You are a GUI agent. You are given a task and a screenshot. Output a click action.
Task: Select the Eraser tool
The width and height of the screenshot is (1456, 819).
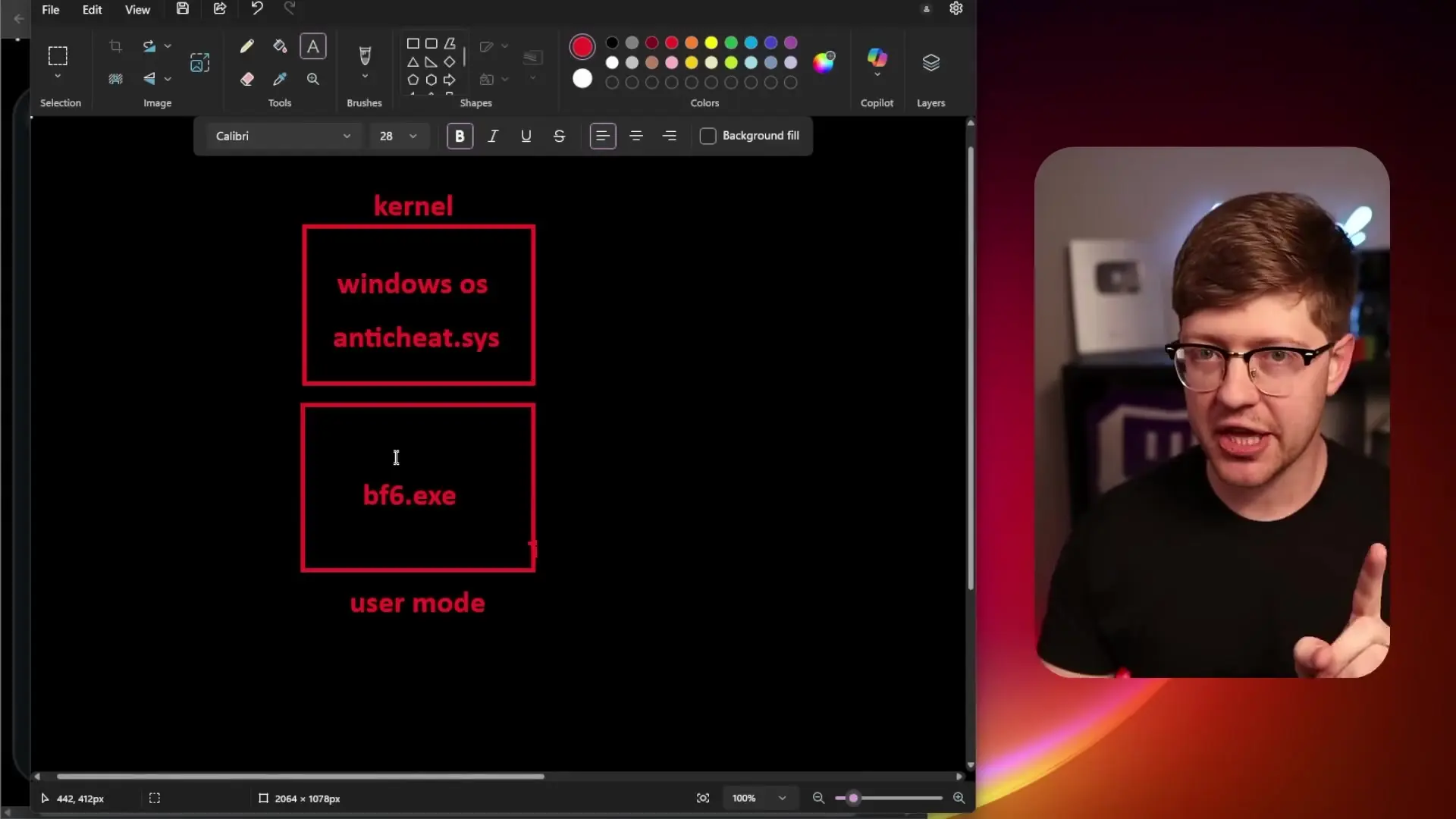point(246,79)
